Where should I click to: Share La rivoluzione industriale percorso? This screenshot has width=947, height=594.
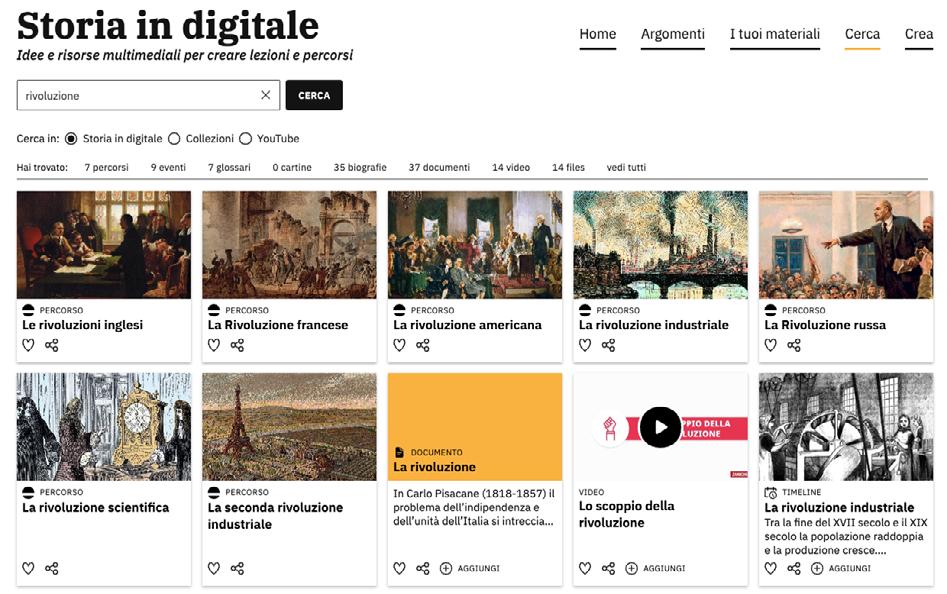coord(608,345)
